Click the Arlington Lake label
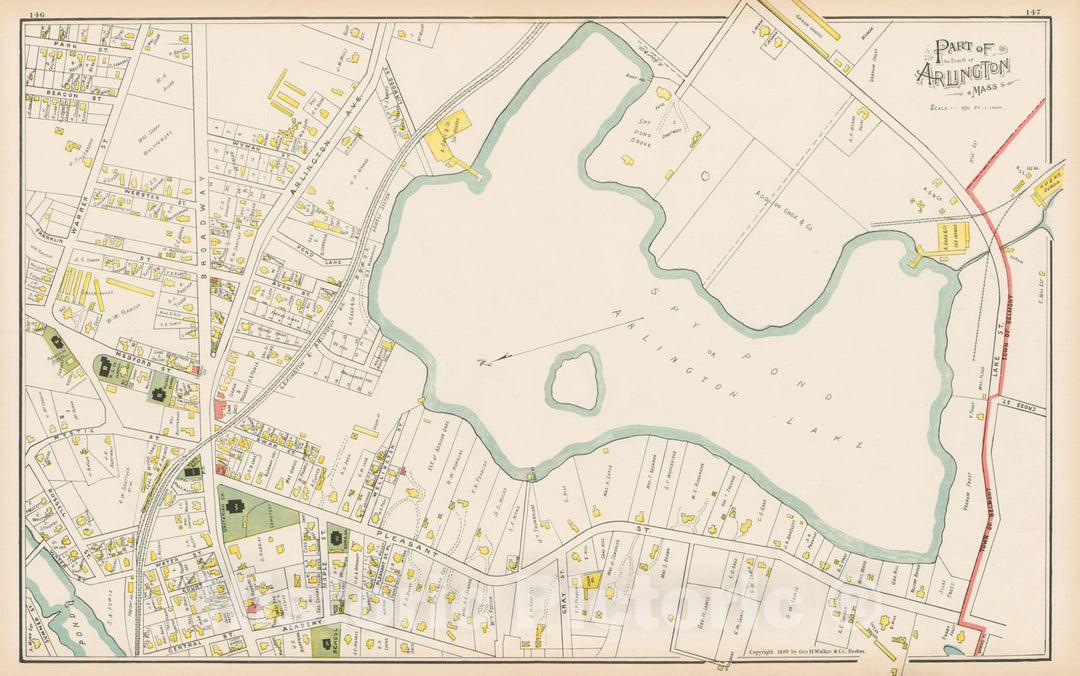Screen dimensions: 1080x676 pyautogui.click(x=740, y=382)
